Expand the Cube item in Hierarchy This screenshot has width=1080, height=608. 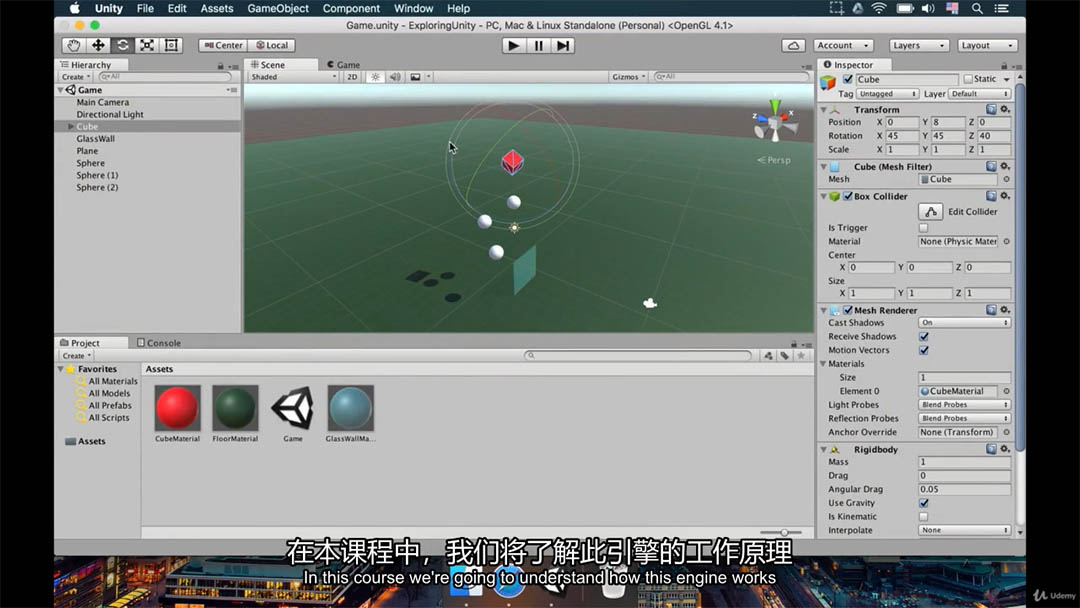(x=70, y=127)
